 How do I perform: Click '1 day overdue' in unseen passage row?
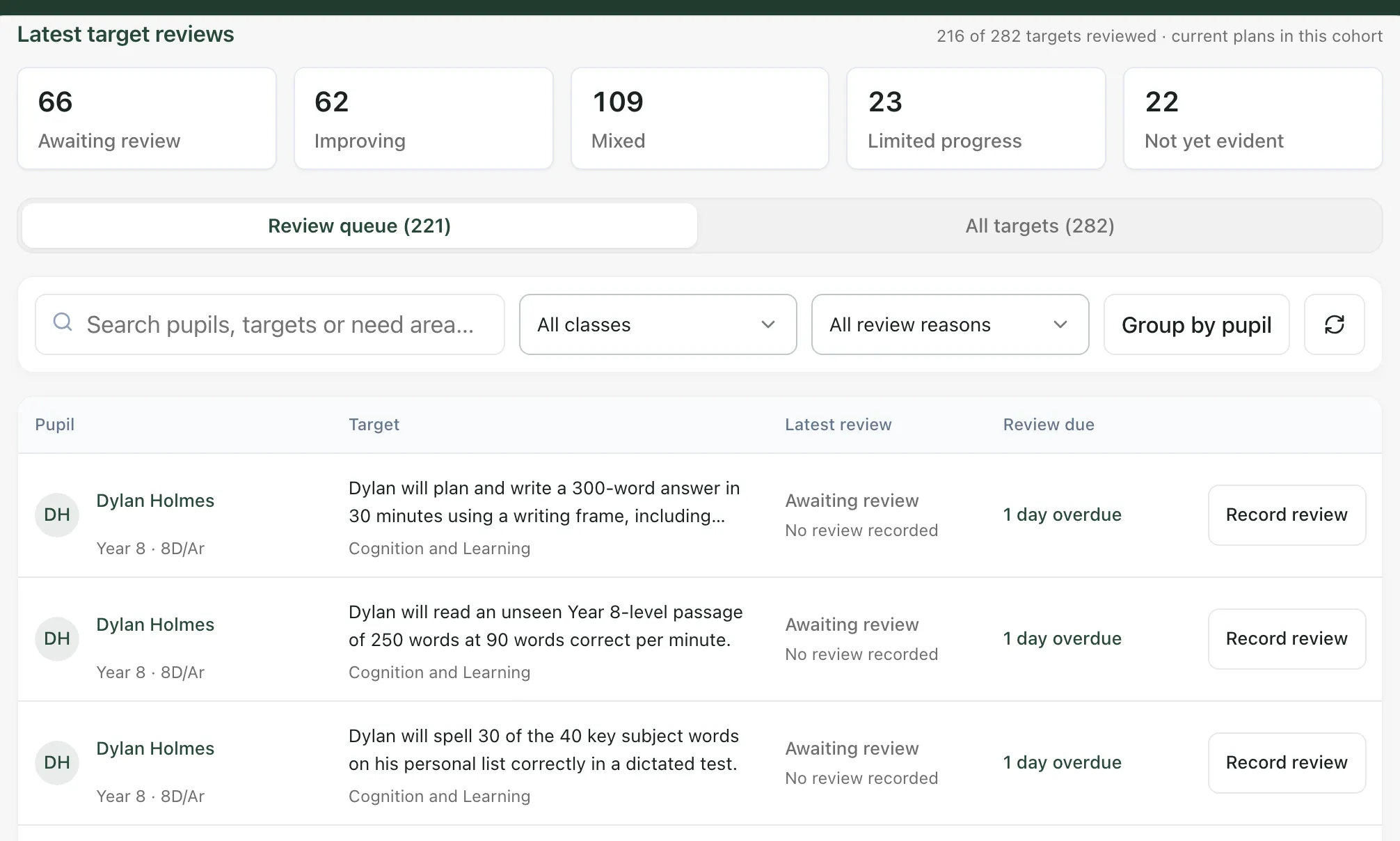1062,639
